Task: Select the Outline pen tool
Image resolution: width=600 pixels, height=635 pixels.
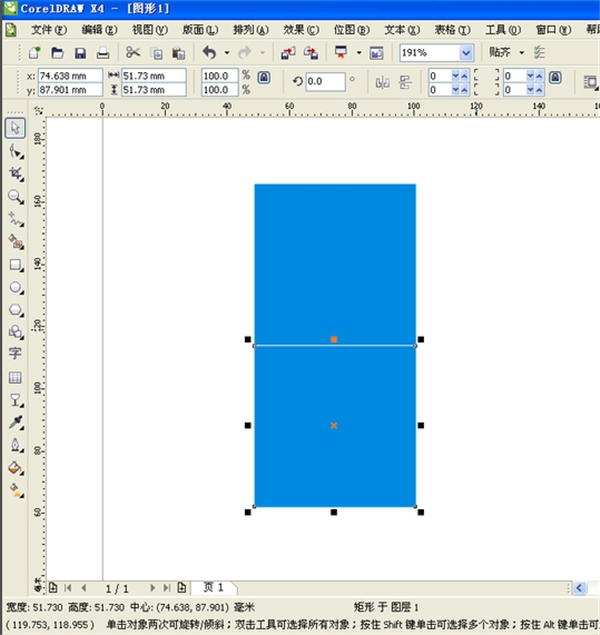Action: click(x=16, y=445)
